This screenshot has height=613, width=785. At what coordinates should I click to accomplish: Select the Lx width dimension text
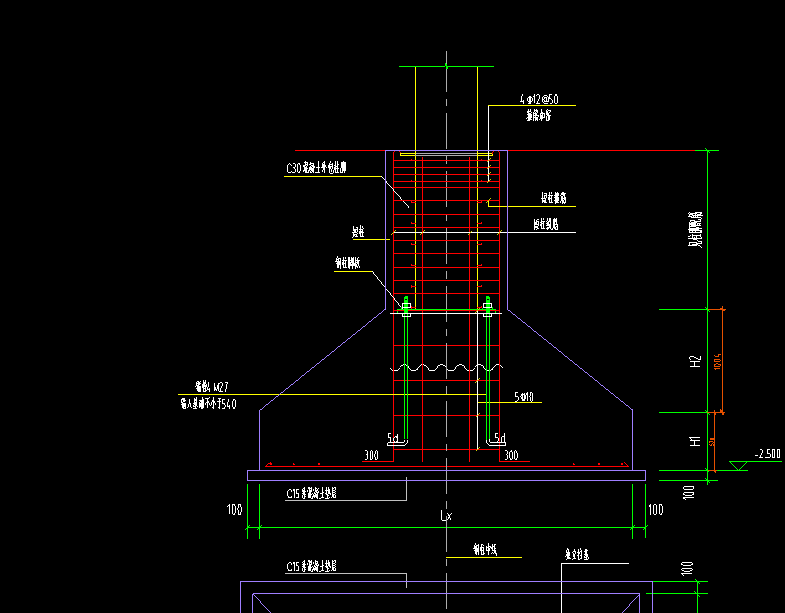point(446,515)
